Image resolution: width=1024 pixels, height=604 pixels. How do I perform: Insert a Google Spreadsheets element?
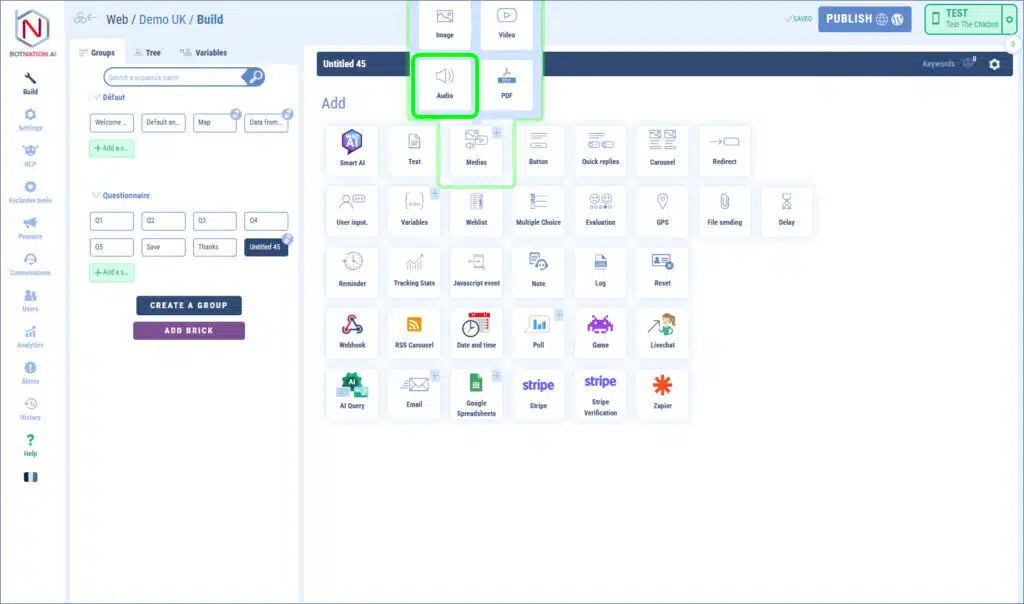pyautogui.click(x=476, y=394)
